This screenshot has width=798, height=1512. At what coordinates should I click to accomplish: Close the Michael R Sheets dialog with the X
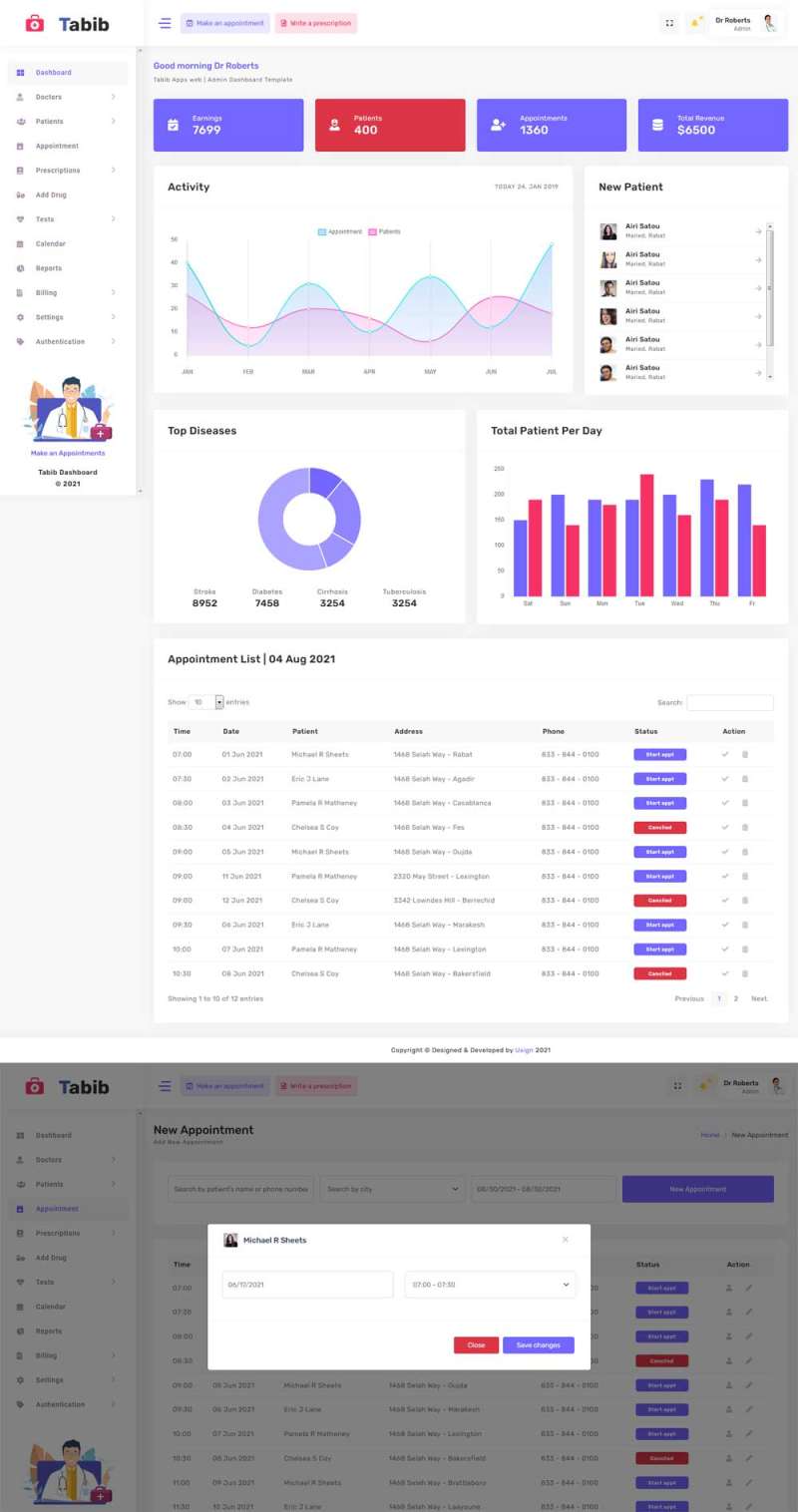pos(566,1240)
